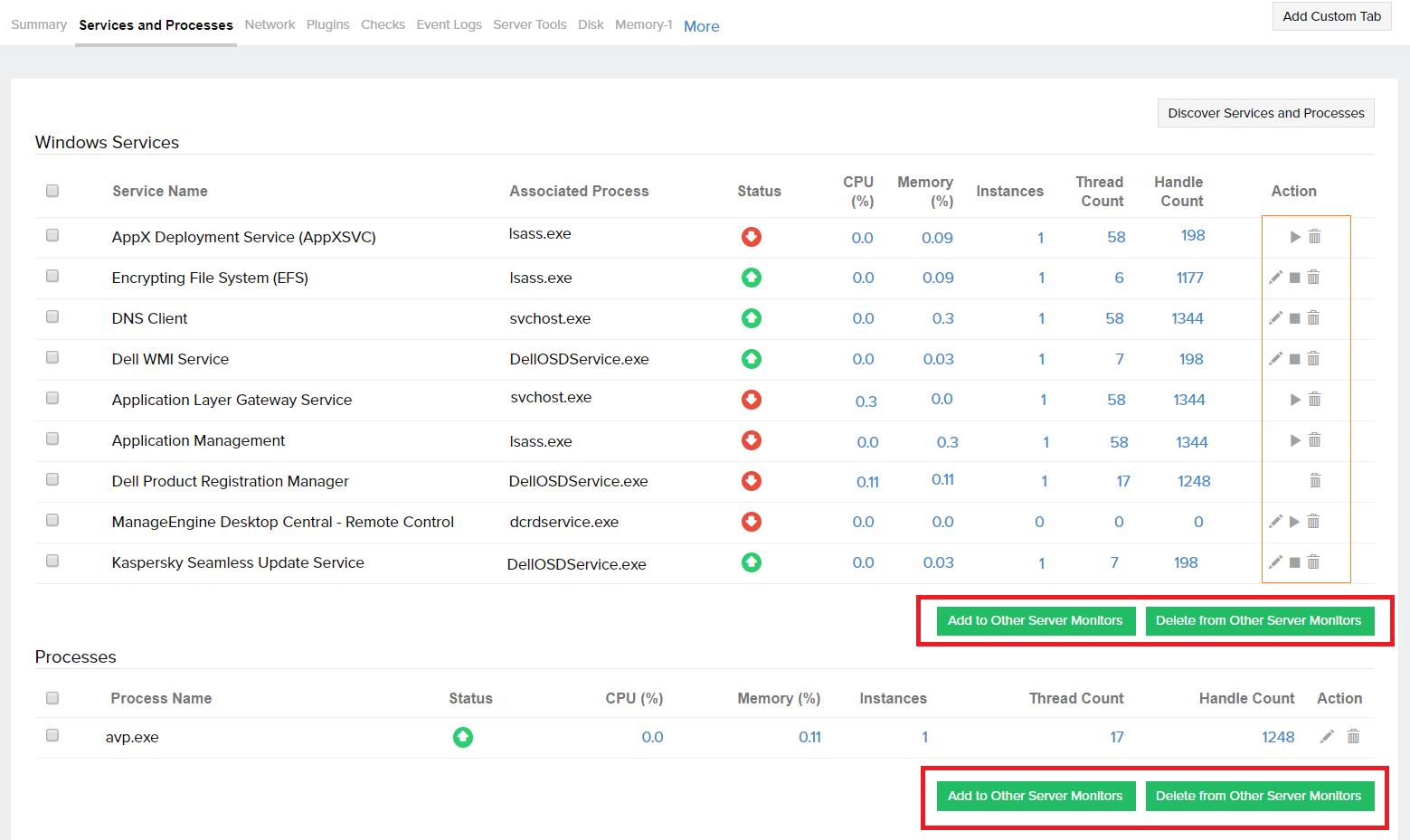This screenshot has height=840, width=1410.
Task: Check the AppX Deployment Service checkbox
Action: [52, 235]
